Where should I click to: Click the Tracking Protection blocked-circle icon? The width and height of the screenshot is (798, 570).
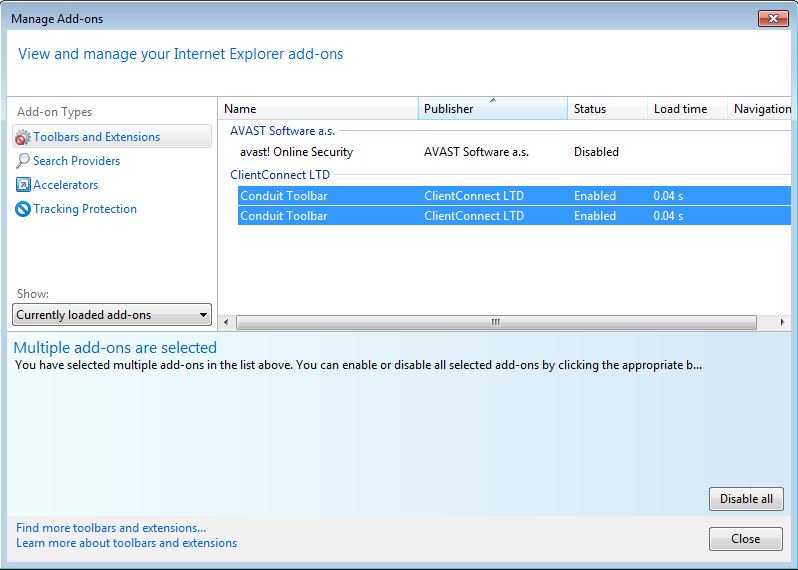pyautogui.click(x=23, y=209)
